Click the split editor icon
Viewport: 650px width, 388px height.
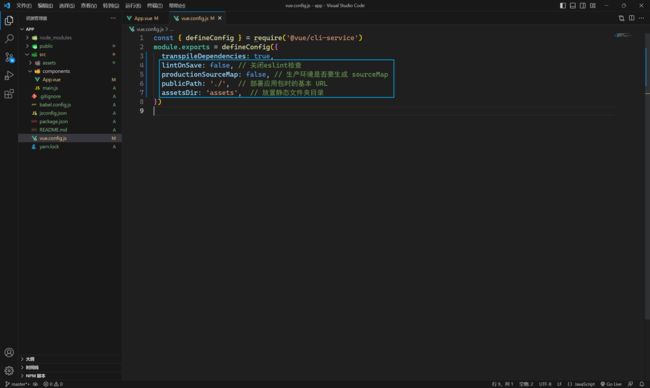pos(631,18)
